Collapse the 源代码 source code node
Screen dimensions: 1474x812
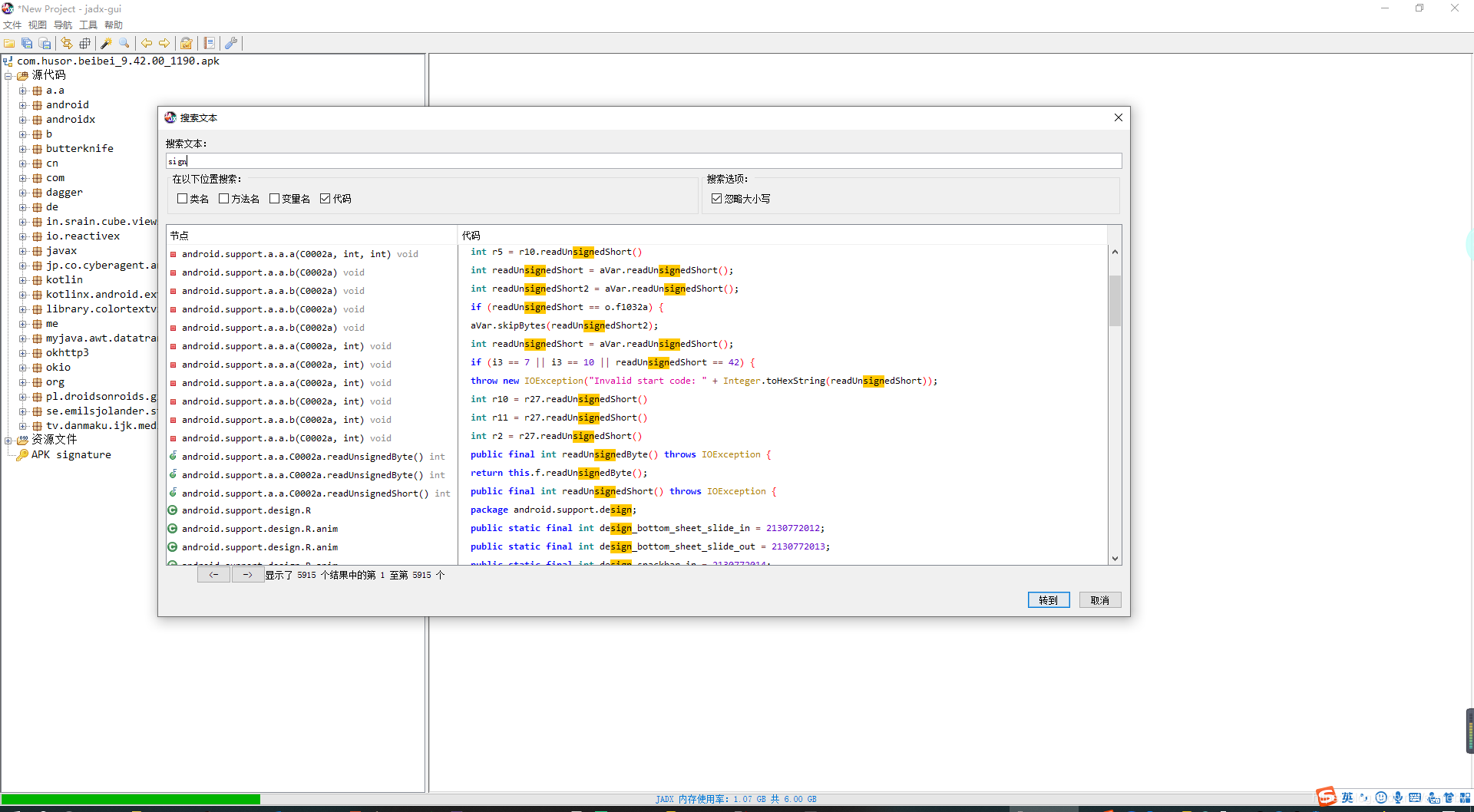(x=8, y=76)
